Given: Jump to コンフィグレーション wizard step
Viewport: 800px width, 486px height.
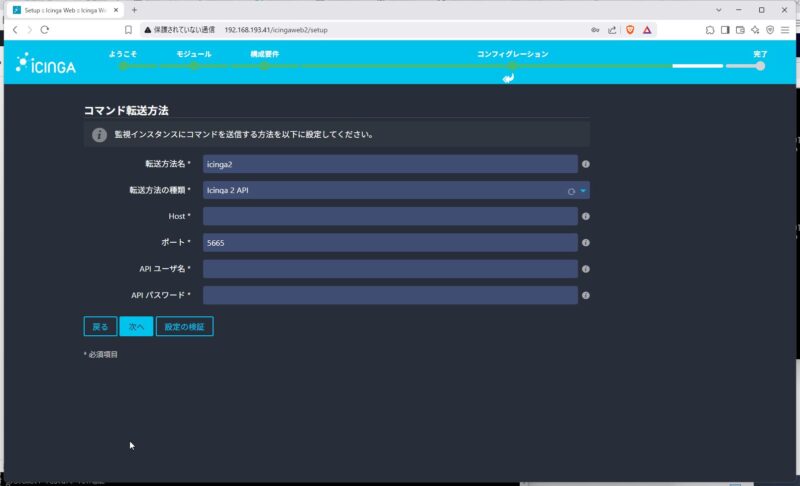Looking at the screenshot, I should click(513, 54).
